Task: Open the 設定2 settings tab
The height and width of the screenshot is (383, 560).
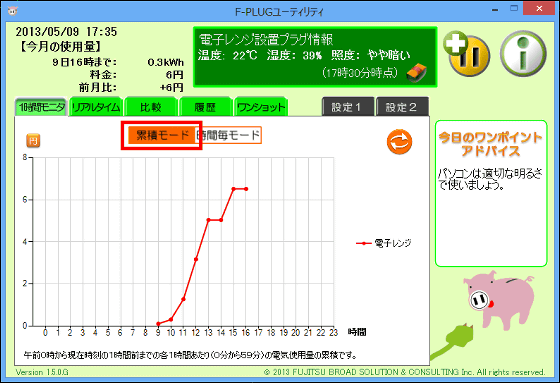Action: pos(402,106)
